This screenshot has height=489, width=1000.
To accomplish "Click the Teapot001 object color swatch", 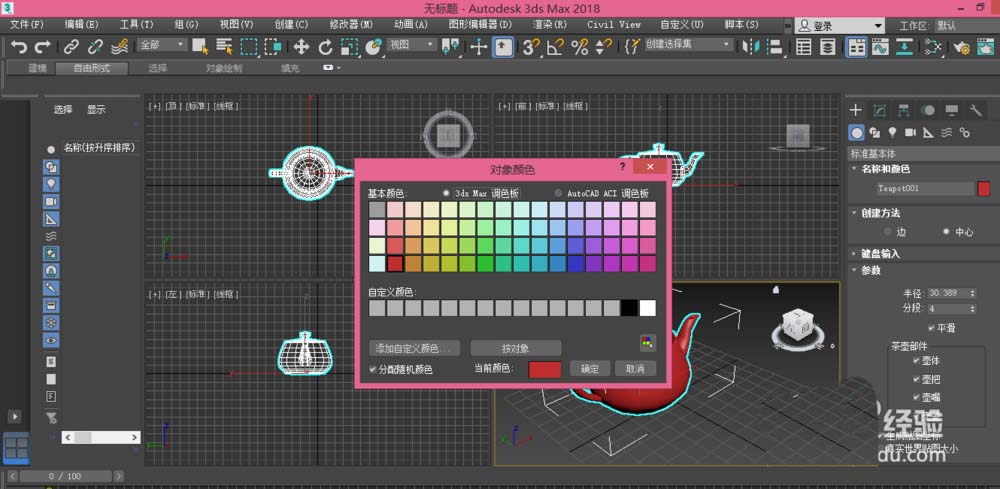I will coord(983,188).
